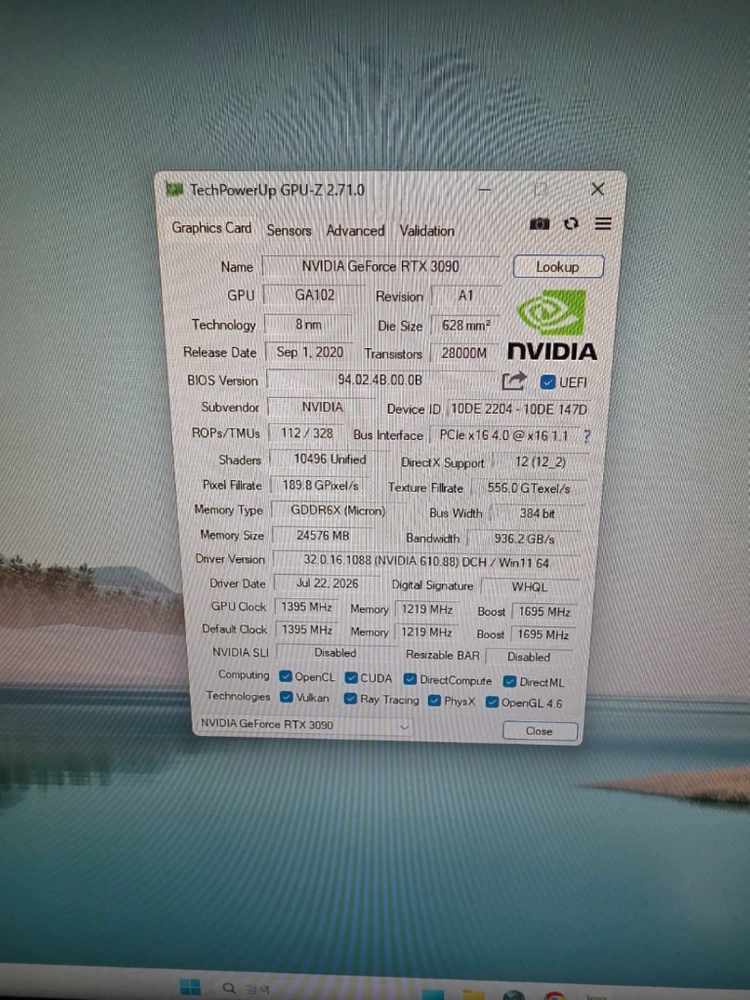Click the Texture Fillrate value 556.0 GTexel/s

tap(529, 488)
